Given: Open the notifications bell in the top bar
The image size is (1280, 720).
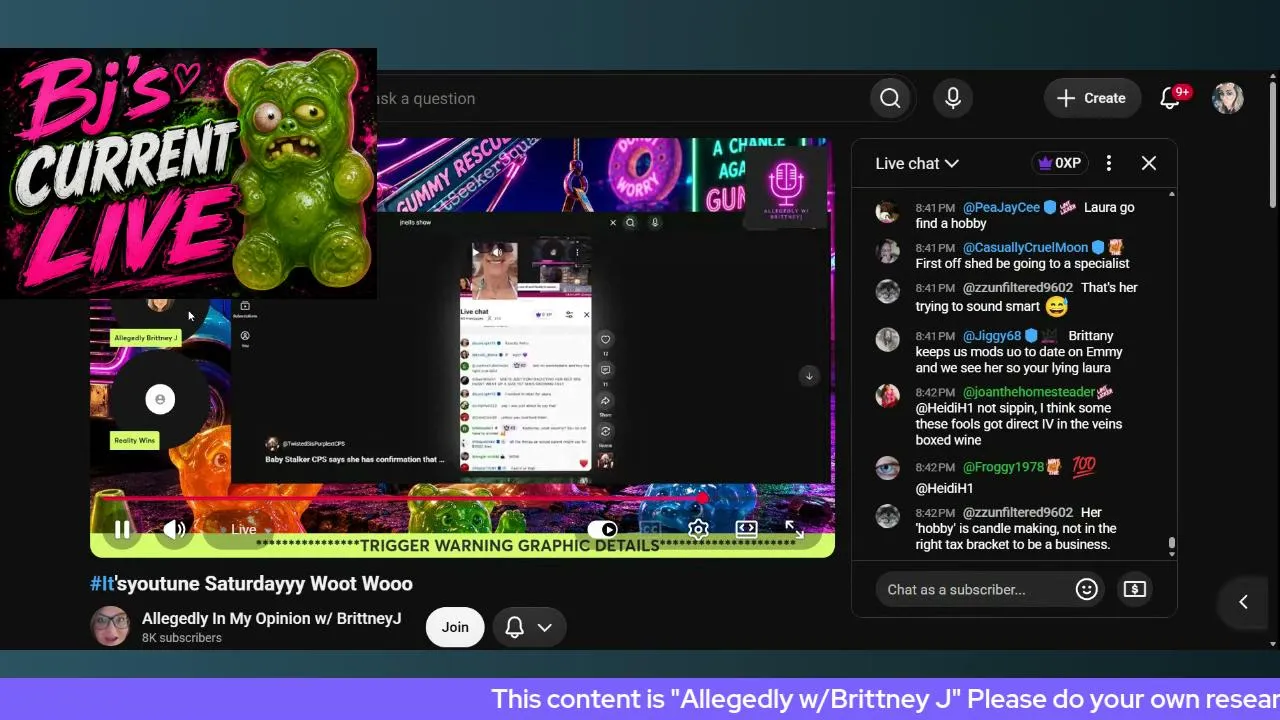Looking at the screenshot, I should coord(1171,98).
